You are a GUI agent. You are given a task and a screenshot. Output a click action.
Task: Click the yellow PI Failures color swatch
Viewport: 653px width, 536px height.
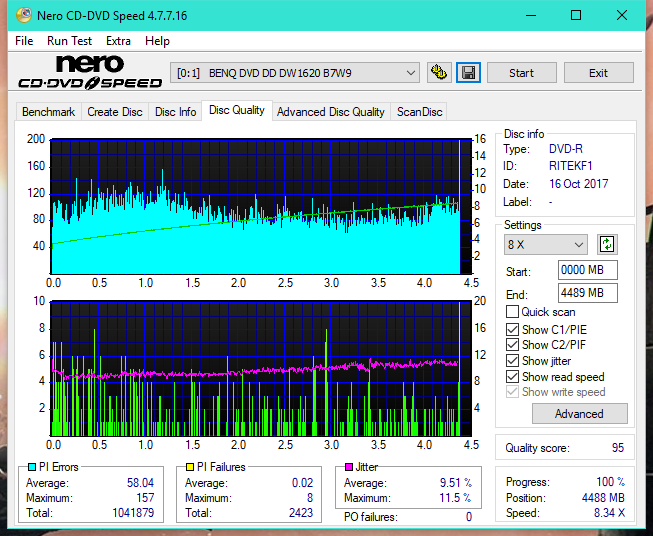(x=190, y=467)
